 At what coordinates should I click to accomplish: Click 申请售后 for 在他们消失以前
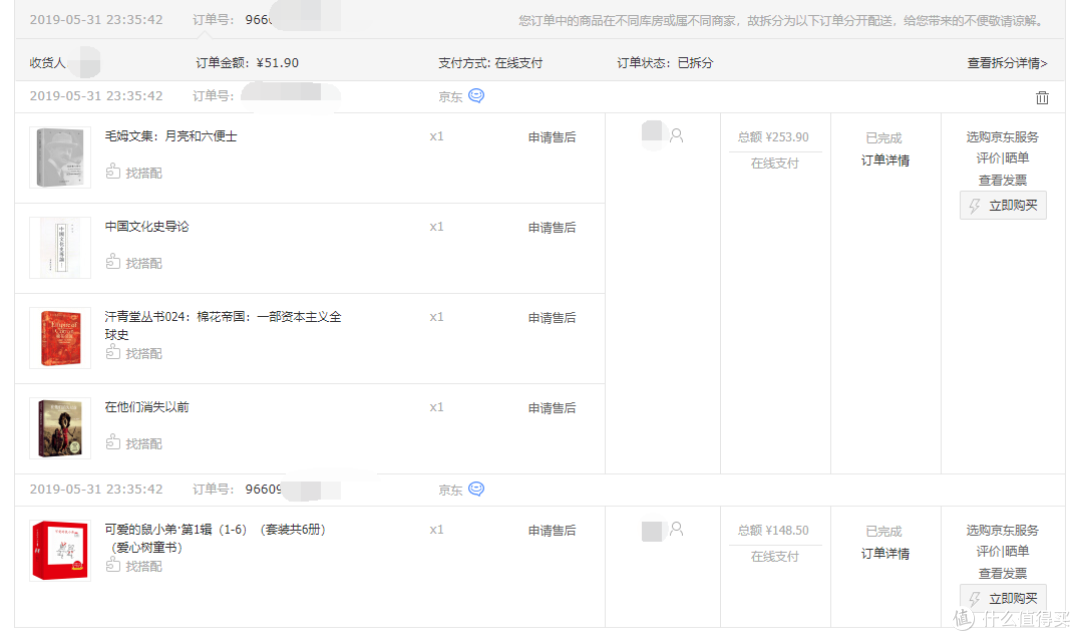coord(552,408)
